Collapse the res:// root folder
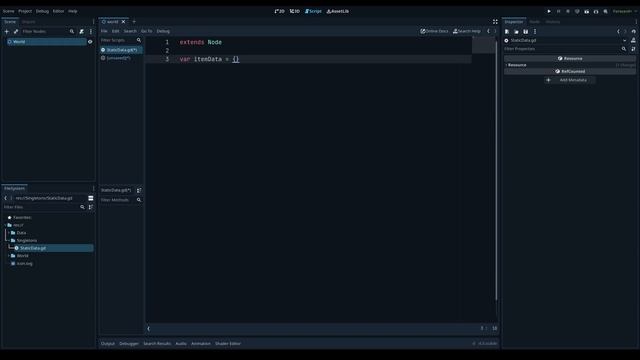This screenshot has height=360, width=640. [5, 225]
